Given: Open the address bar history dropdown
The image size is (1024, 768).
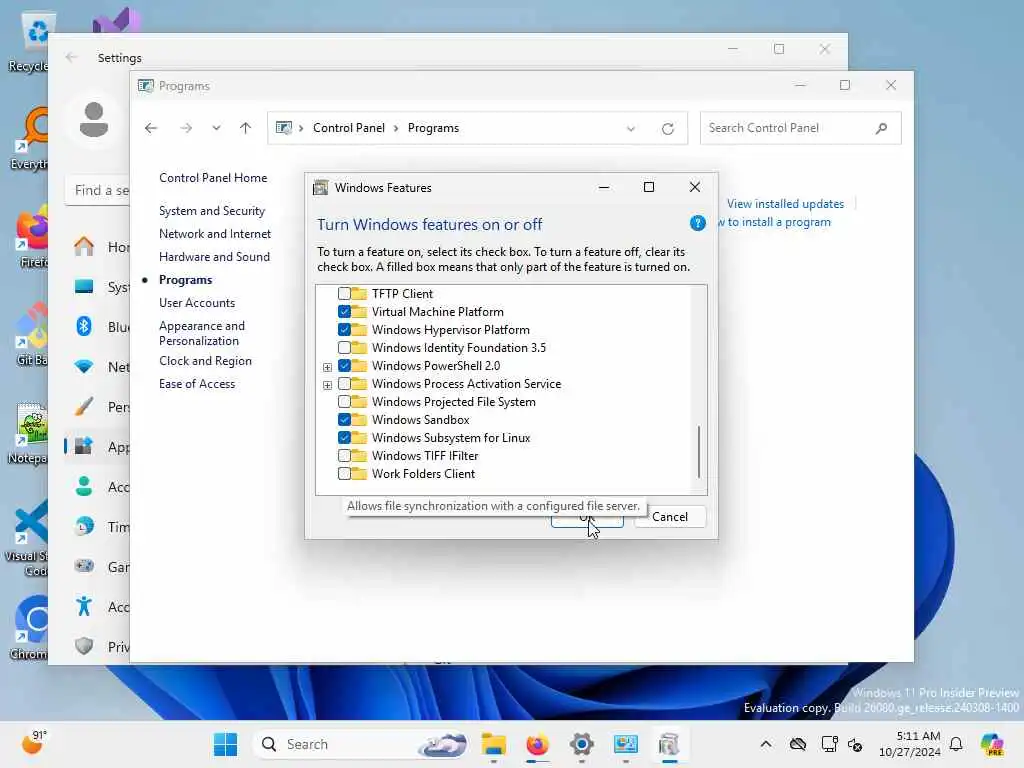Looking at the screenshot, I should [631, 129].
